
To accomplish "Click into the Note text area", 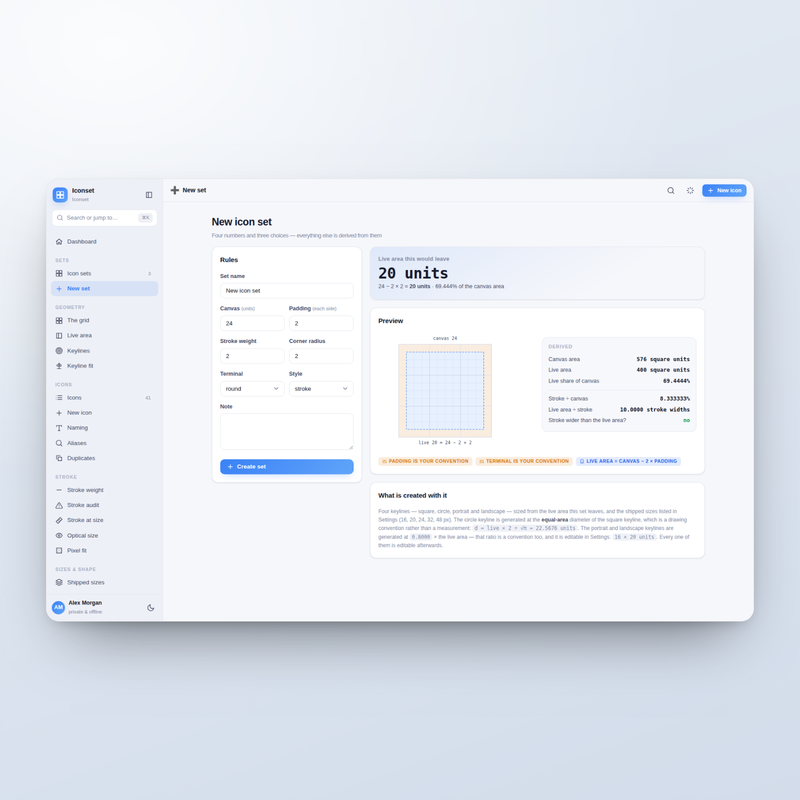I will pos(287,432).
